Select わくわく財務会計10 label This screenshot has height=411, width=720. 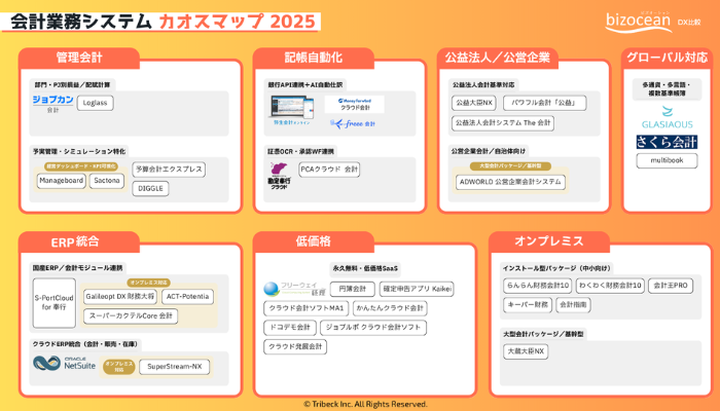pos(610,285)
